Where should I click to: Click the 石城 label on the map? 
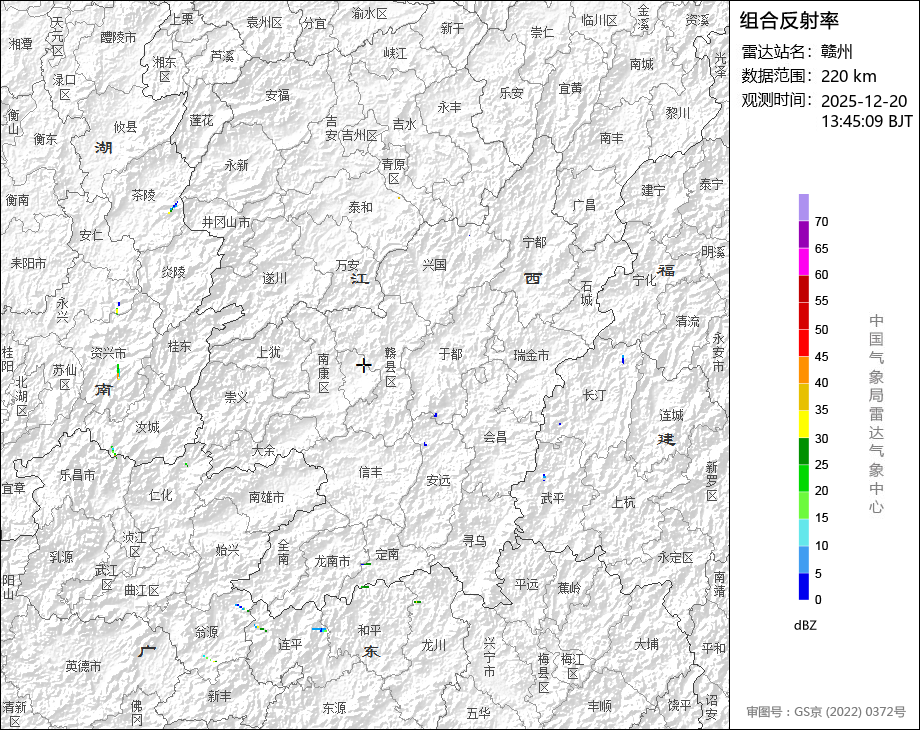[587, 293]
